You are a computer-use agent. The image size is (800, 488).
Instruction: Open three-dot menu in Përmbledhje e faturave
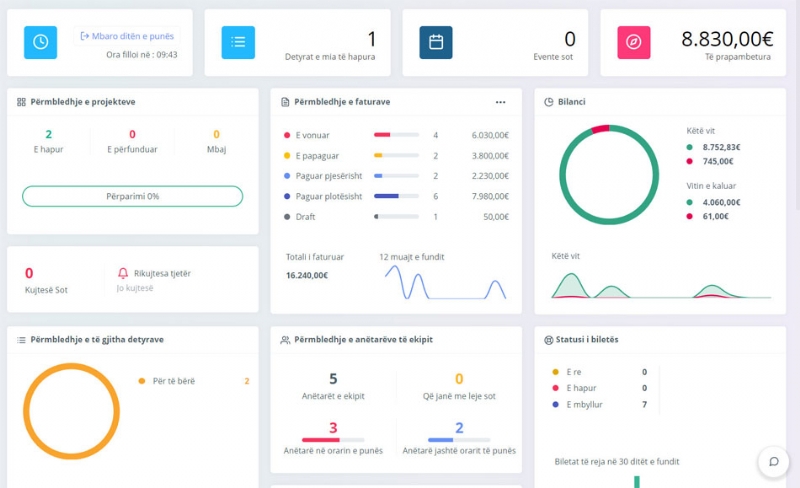pos(501,102)
